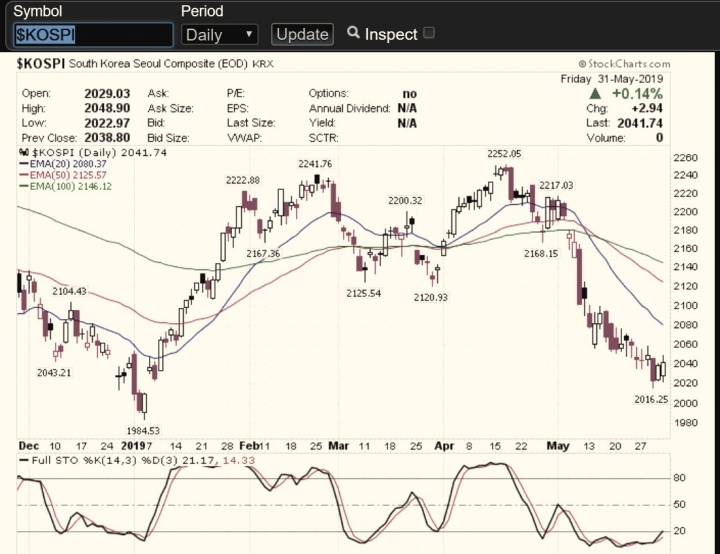Click the 2019 year axis label
Screen dimensions: 720x554
point(132,446)
